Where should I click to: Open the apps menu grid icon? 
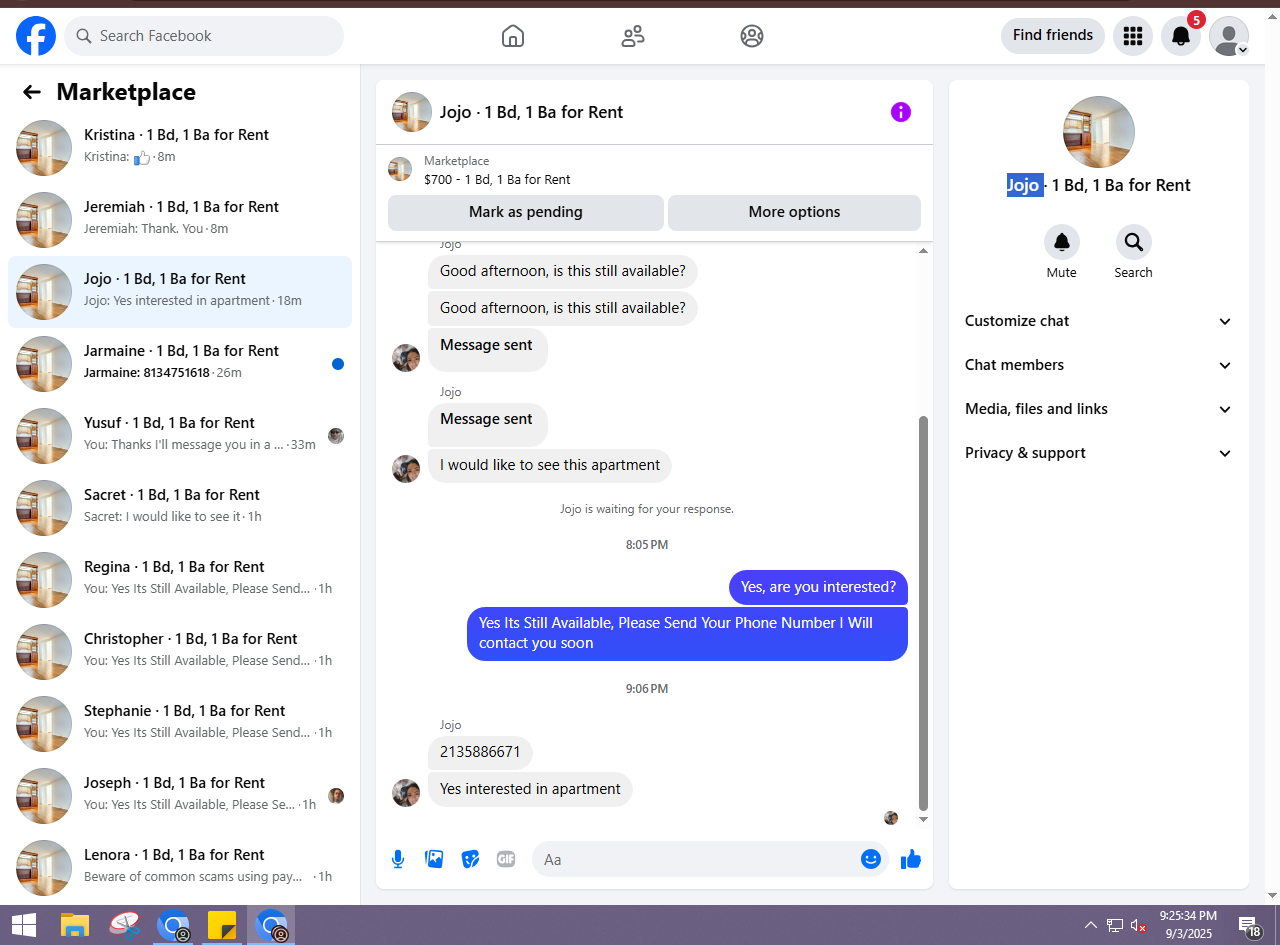(x=1133, y=36)
